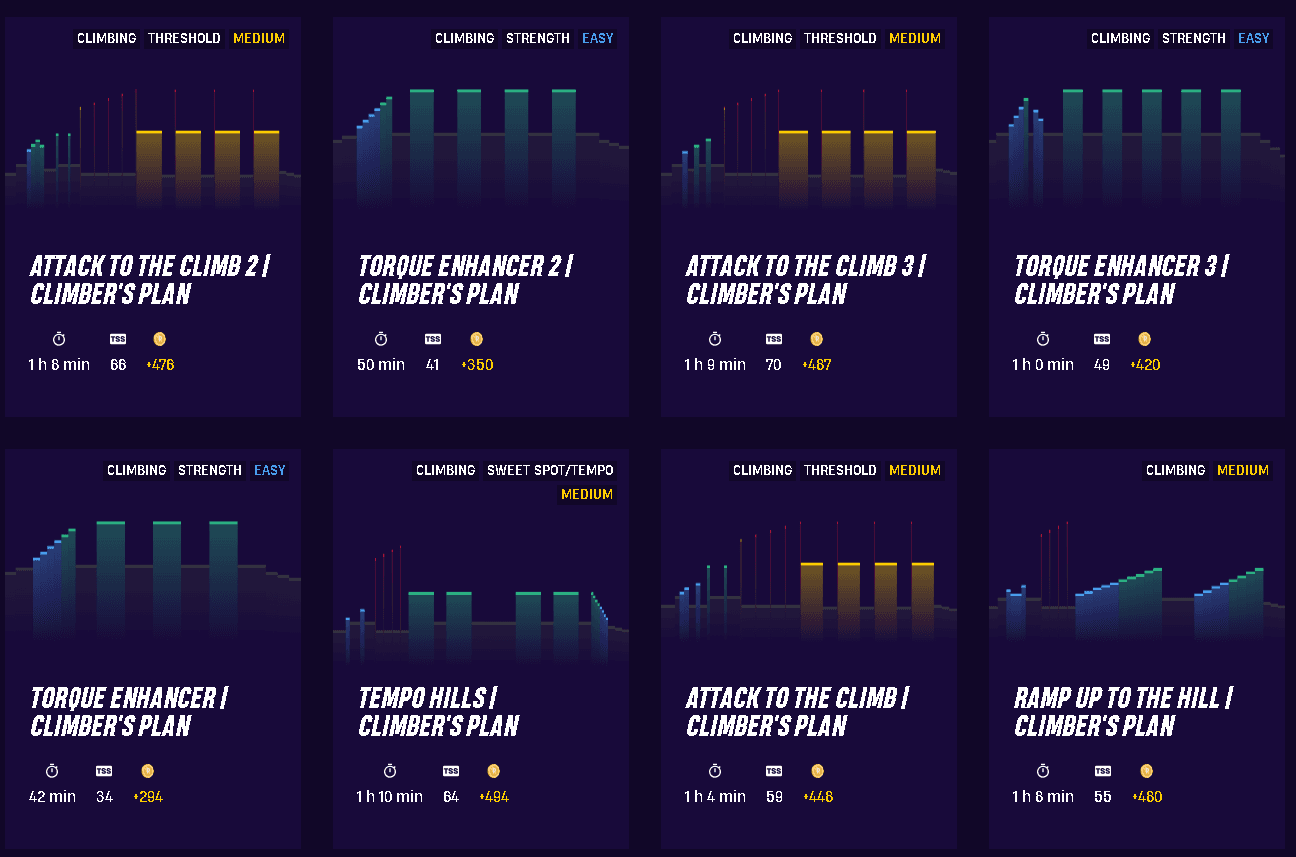Click the stopwatch icon on Torque Enhancer 3
1296x857 pixels.
[x=1043, y=339]
